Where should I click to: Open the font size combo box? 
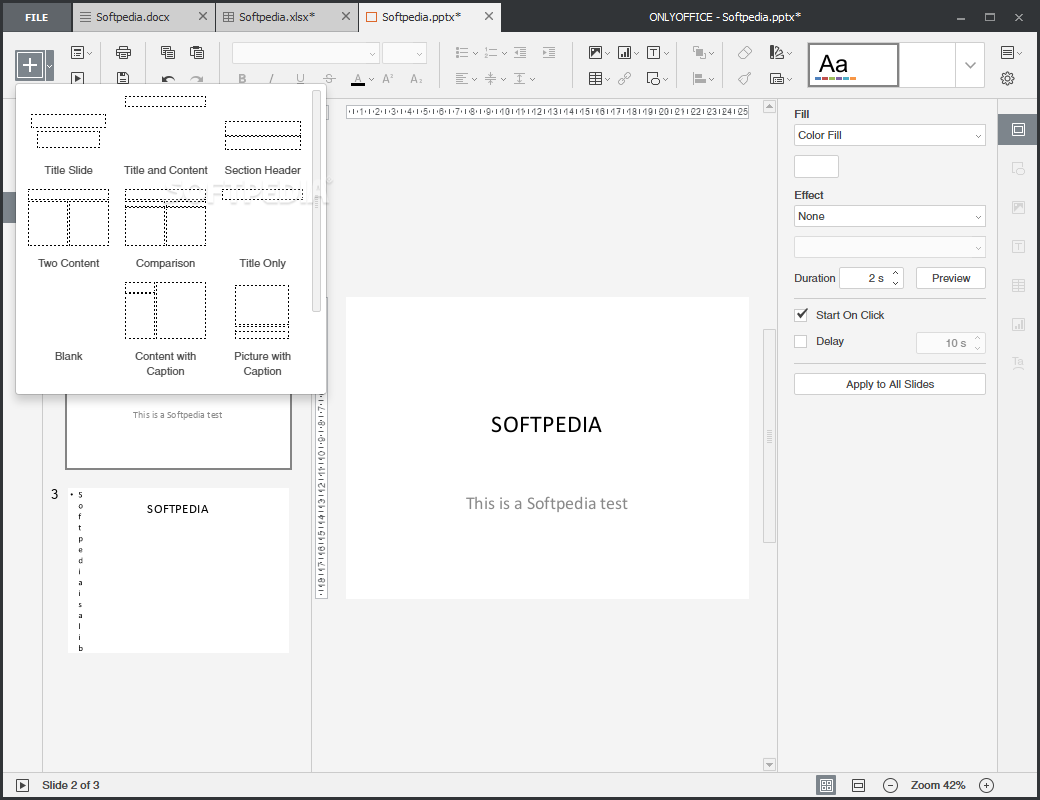pos(404,53)
